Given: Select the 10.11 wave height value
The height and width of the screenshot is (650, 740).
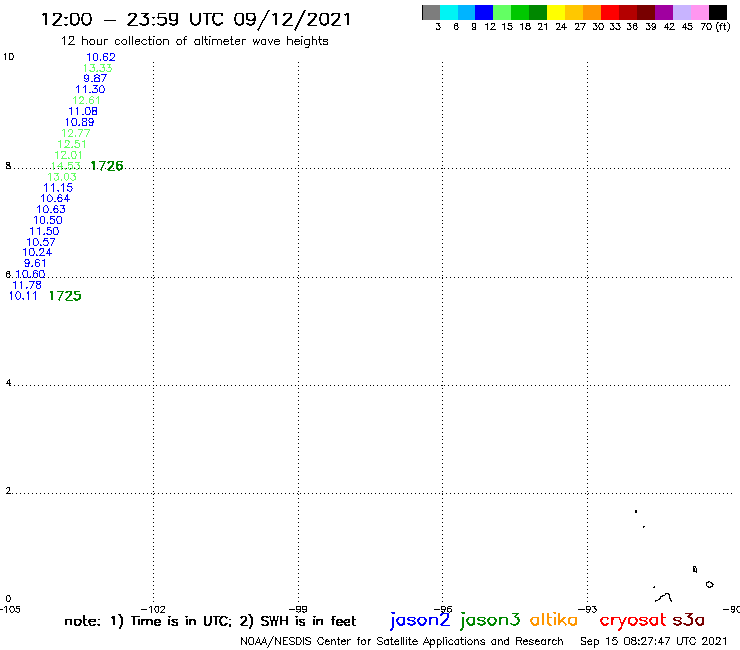Looking at the screenshot, I should pyautogui.click(x=23, y=296).
